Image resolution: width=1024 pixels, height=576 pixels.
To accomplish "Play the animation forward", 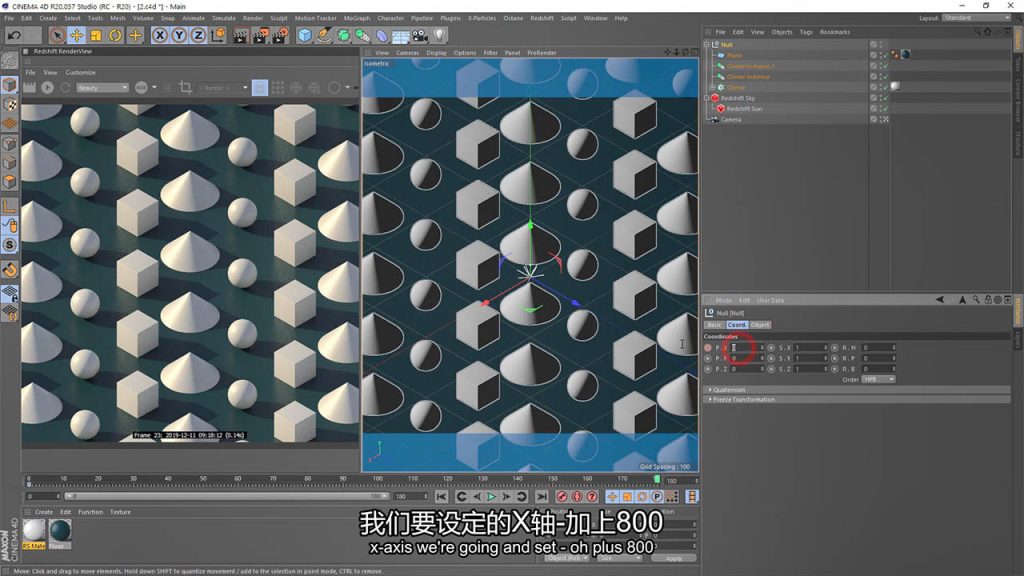I will [491, 497].
